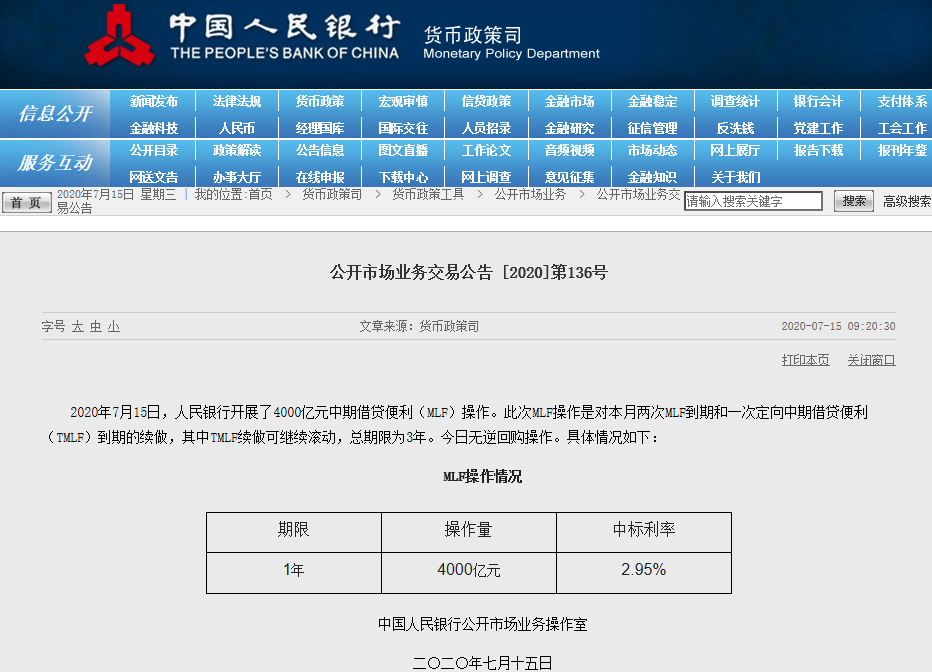Open 新闻发布 in the navigation bar

pos(156,100)
